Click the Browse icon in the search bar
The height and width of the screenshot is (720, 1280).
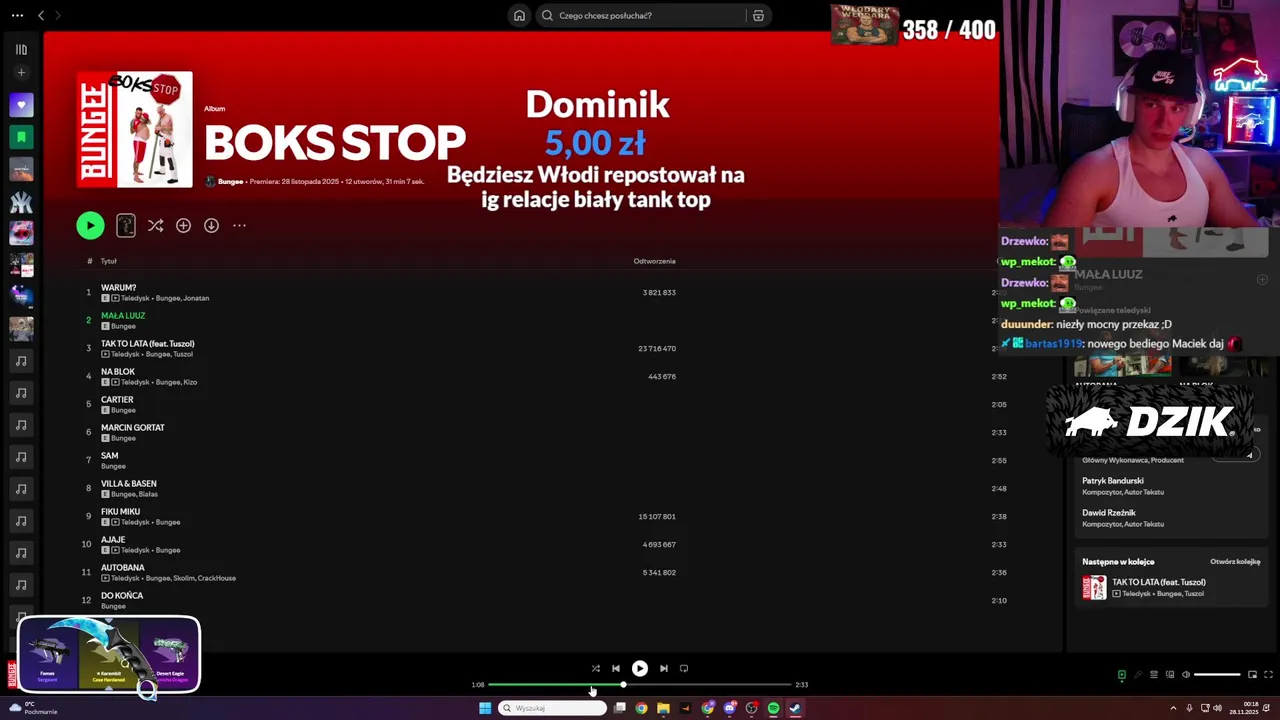pos(758,15)
